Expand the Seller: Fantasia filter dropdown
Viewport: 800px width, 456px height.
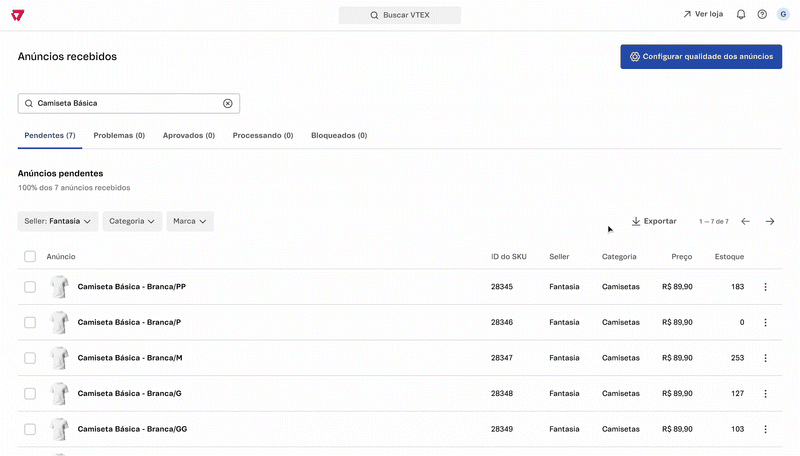coord(58,221)
